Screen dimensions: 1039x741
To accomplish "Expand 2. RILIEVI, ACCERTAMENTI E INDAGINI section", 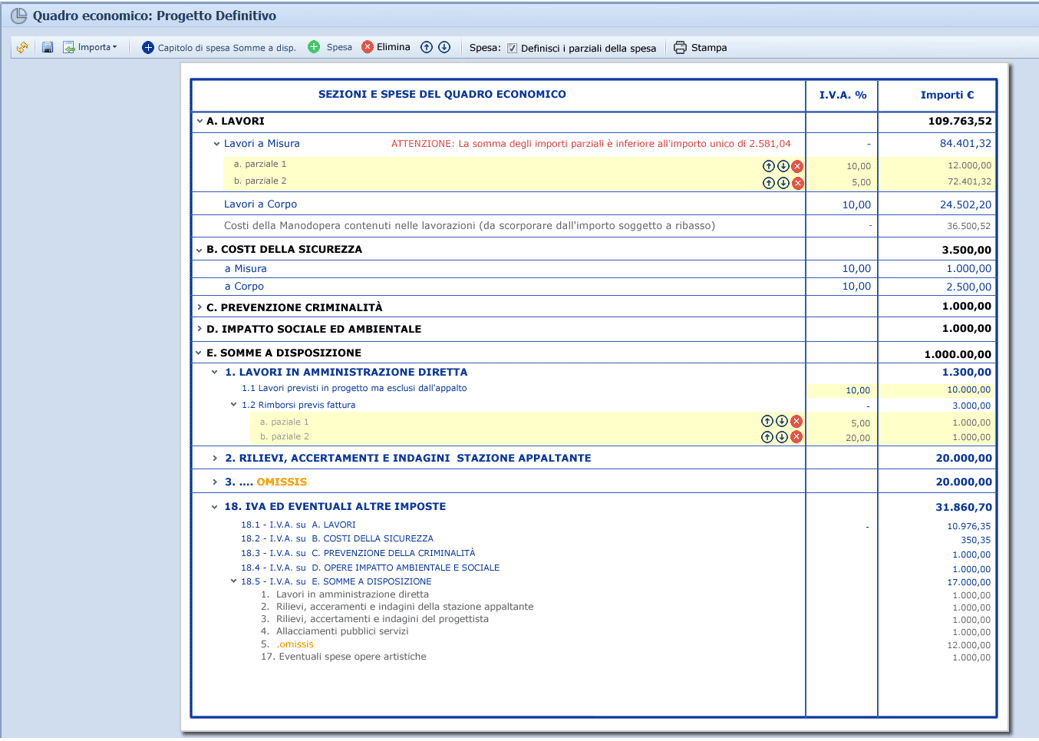I will pyautogui.click(x=215, y=458).
